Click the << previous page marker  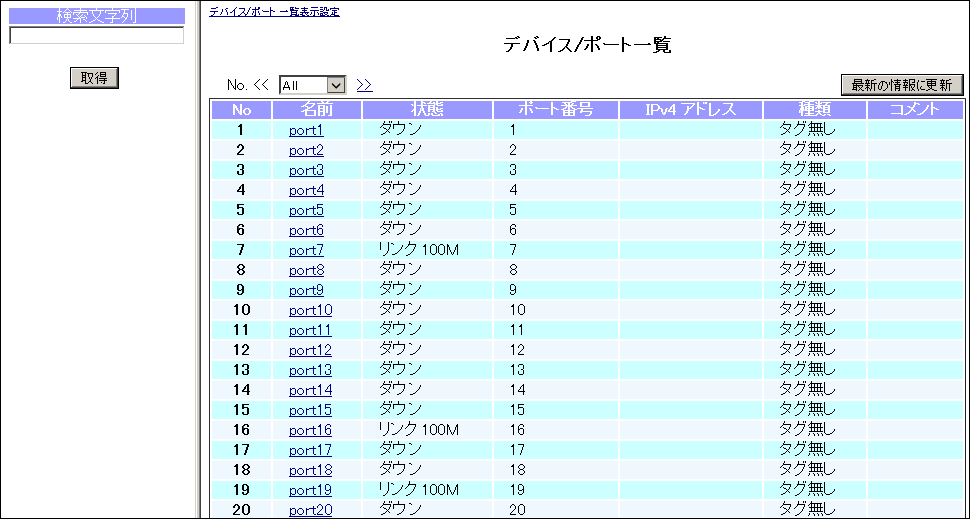tap(262, 85)
